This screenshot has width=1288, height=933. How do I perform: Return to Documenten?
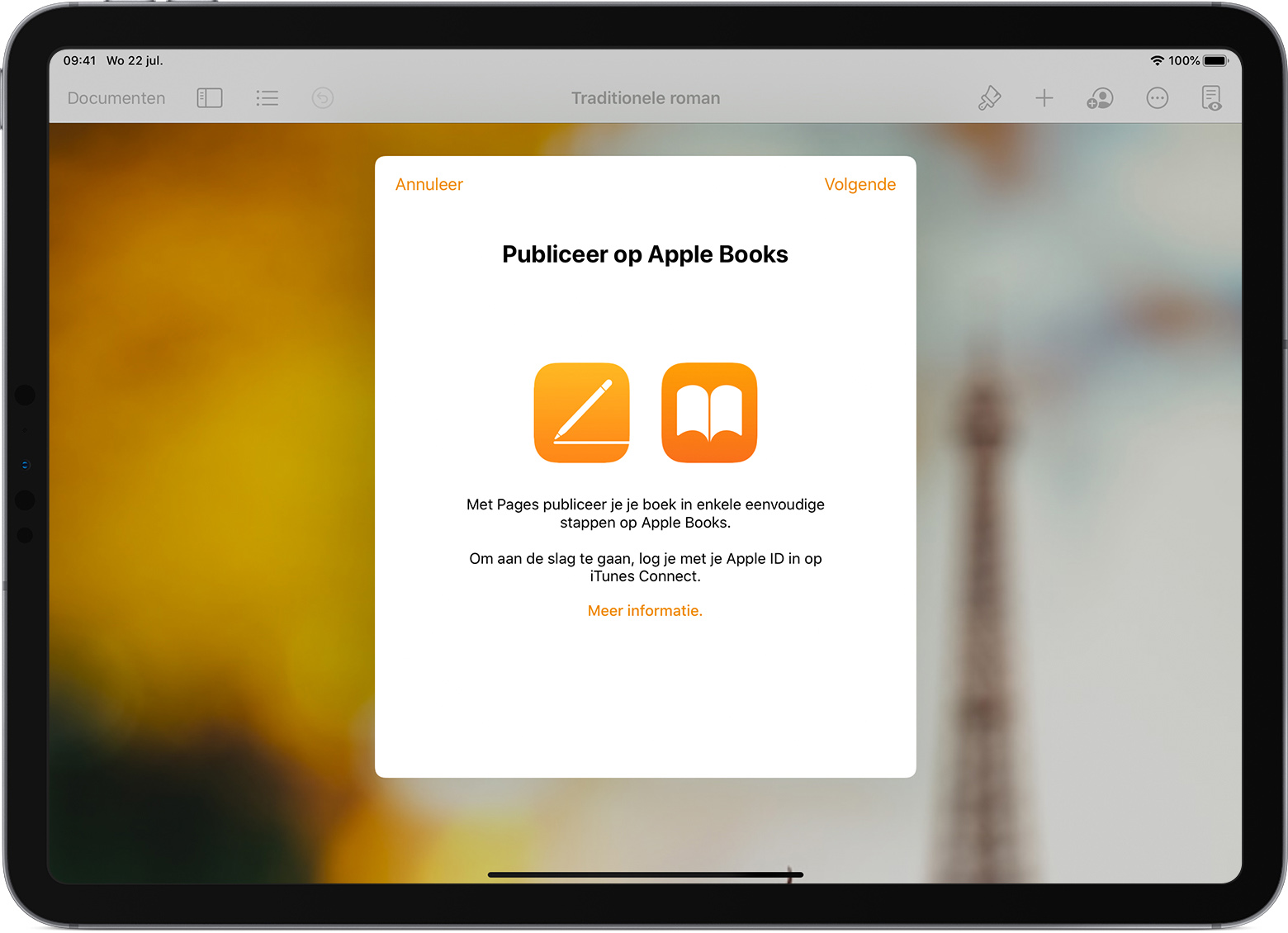116,97
